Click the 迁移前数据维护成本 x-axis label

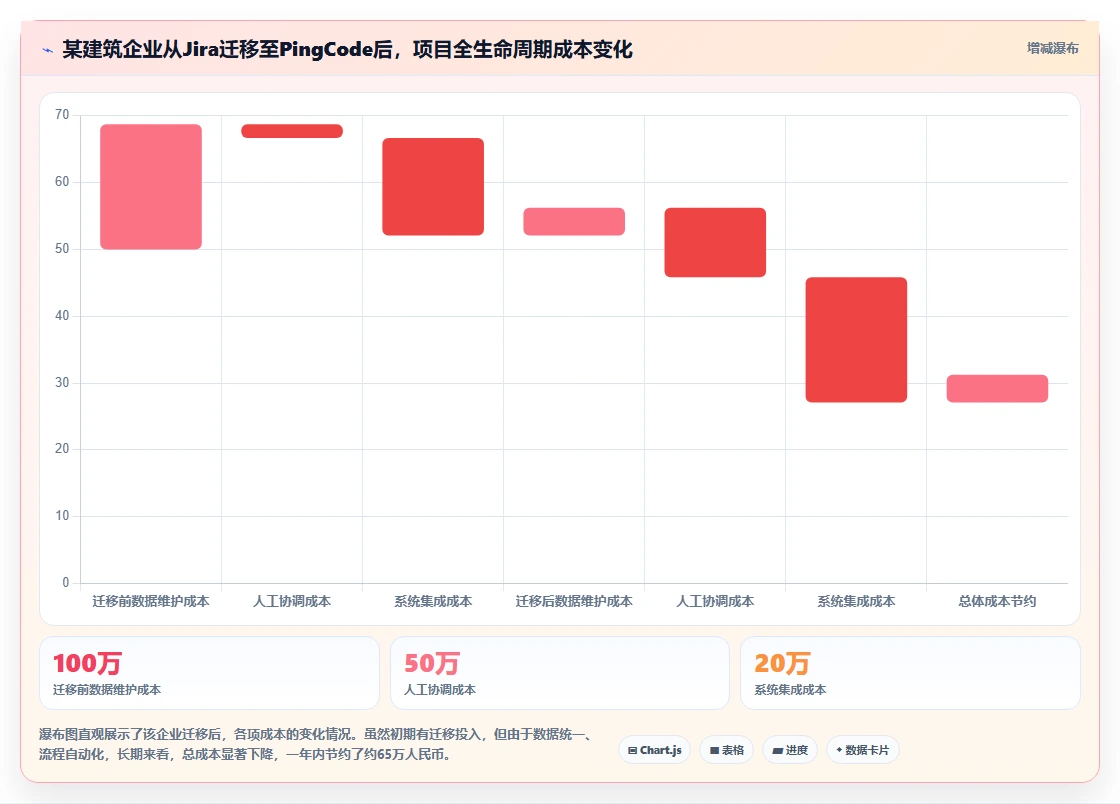151,601
